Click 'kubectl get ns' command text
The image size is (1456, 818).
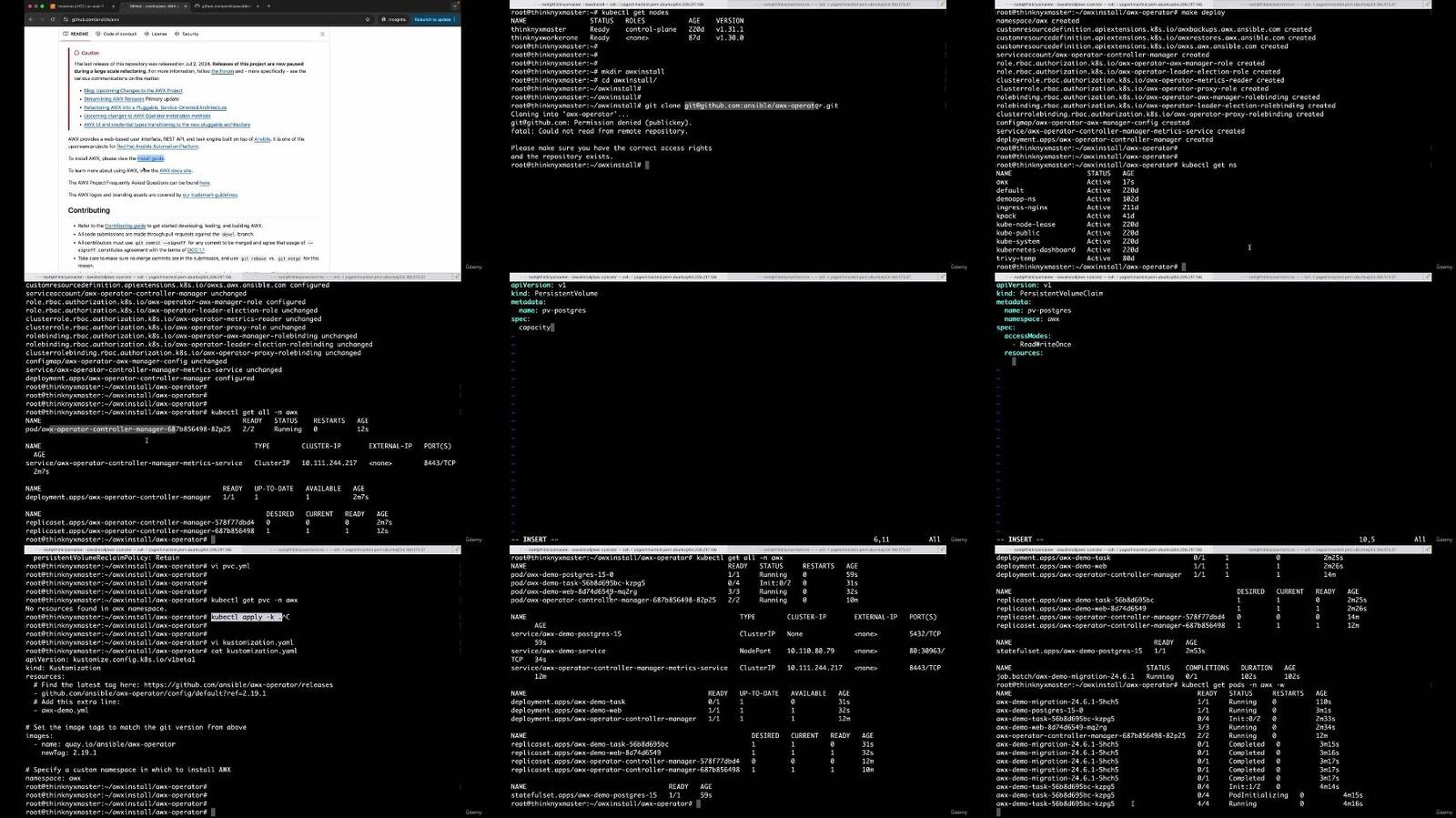pyautogui.click(x=1209, y=165)
